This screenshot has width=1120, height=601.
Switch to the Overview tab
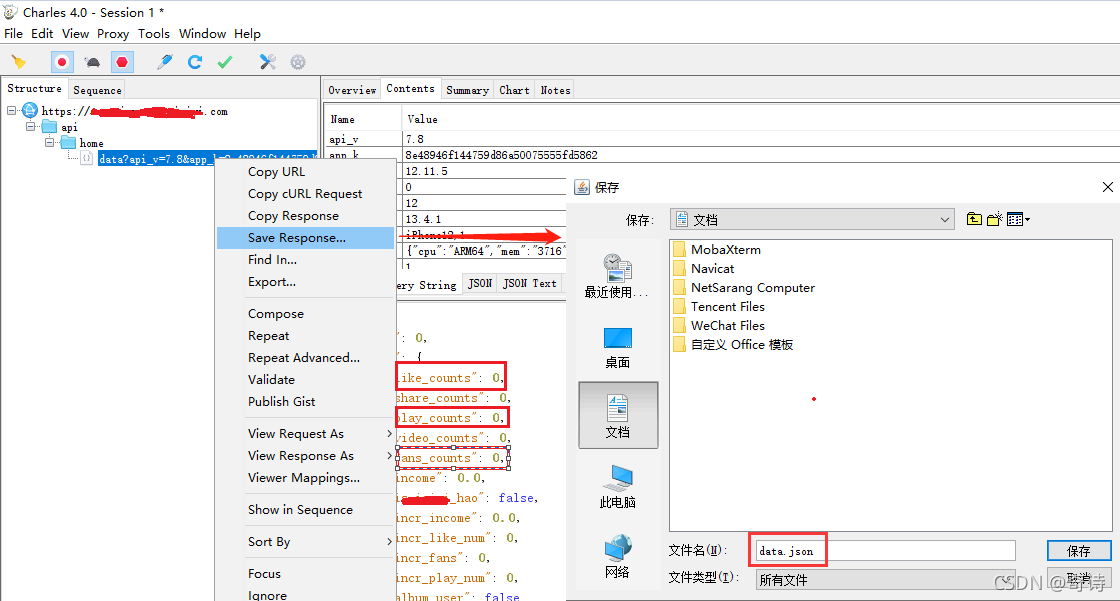point(352,90)
